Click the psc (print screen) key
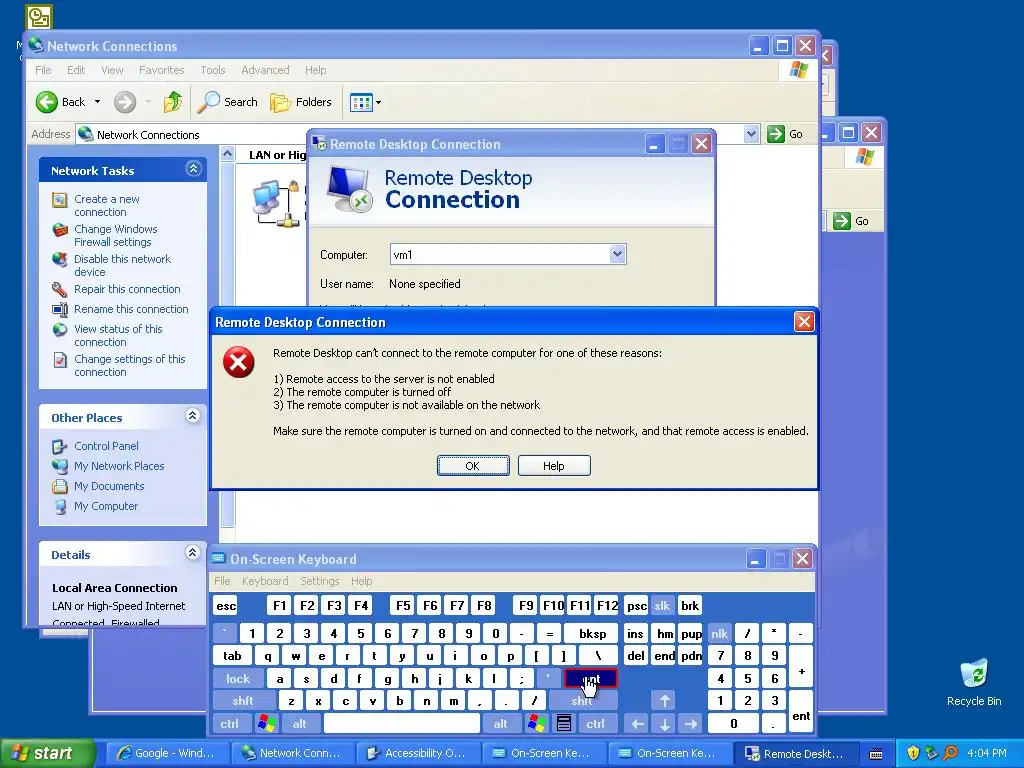Screen dimensions: 1024x768 pyautogui.click(x=637, y=606)
